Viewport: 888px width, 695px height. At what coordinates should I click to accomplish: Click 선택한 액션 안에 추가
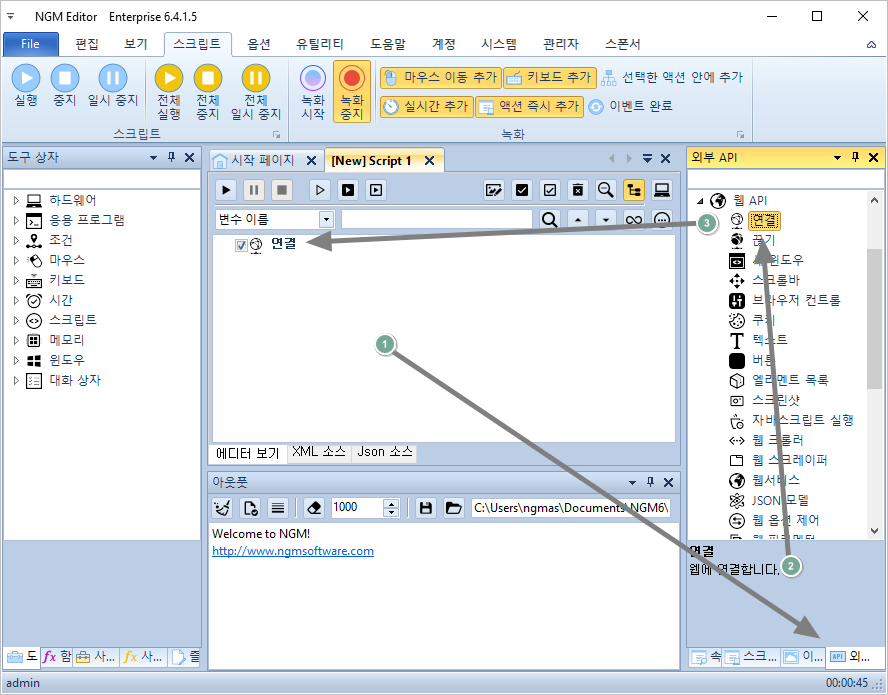coord(672,78)
